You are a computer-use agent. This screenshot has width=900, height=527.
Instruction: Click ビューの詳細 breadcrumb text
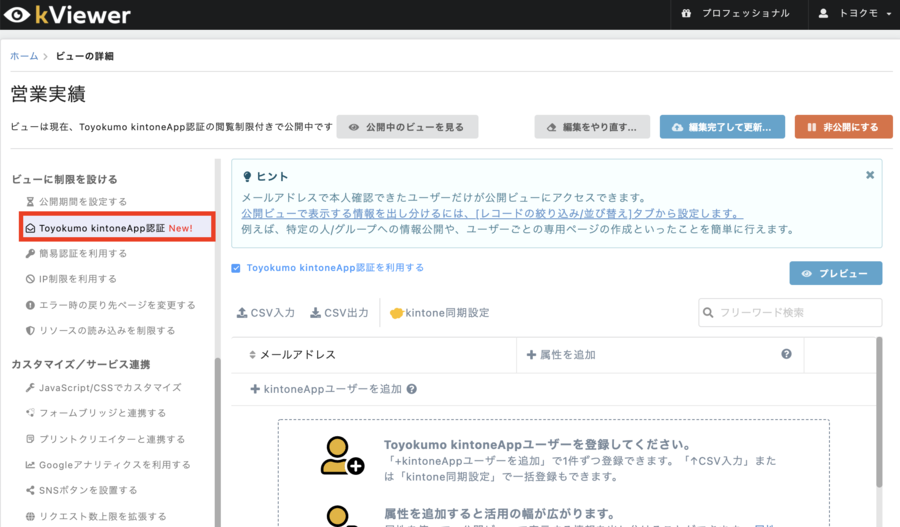(84, 56)
